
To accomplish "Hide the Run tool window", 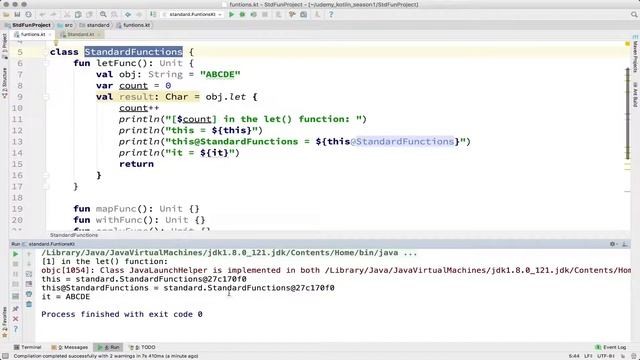I will click(625, 244).
